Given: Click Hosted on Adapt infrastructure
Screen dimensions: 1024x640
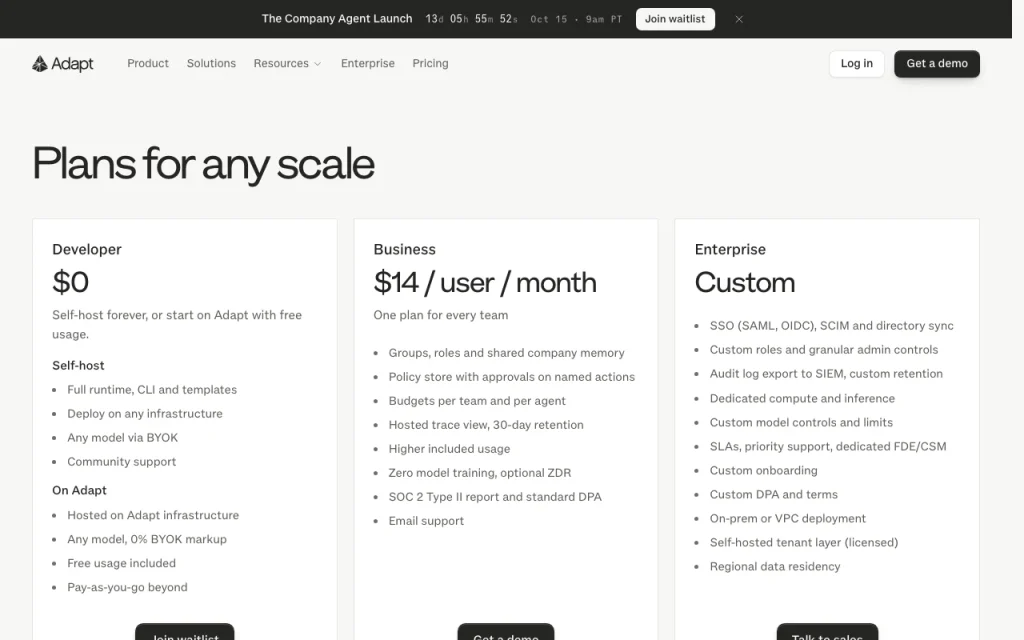Looking at the screenshot, I should pos(153,515).
